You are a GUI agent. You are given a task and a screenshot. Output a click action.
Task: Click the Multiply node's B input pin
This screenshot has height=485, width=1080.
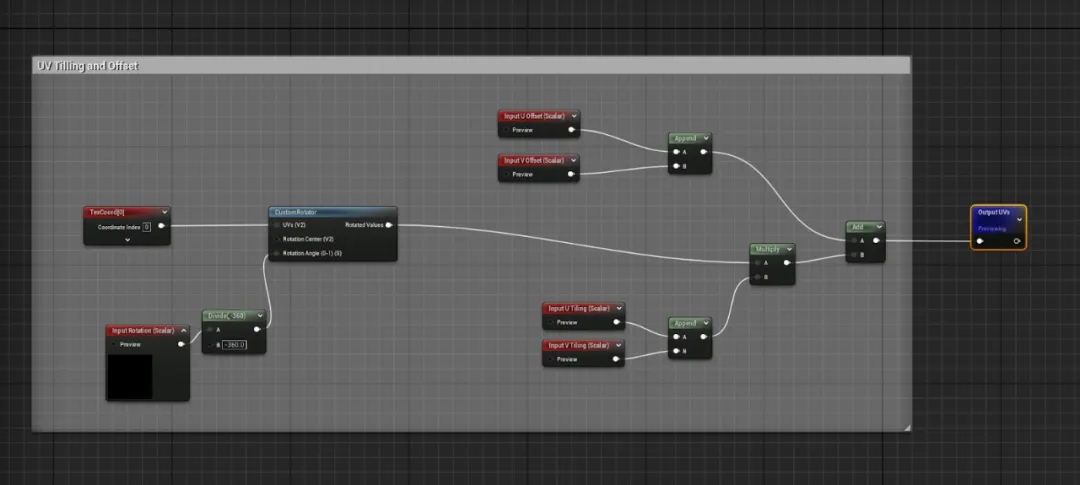758,277
